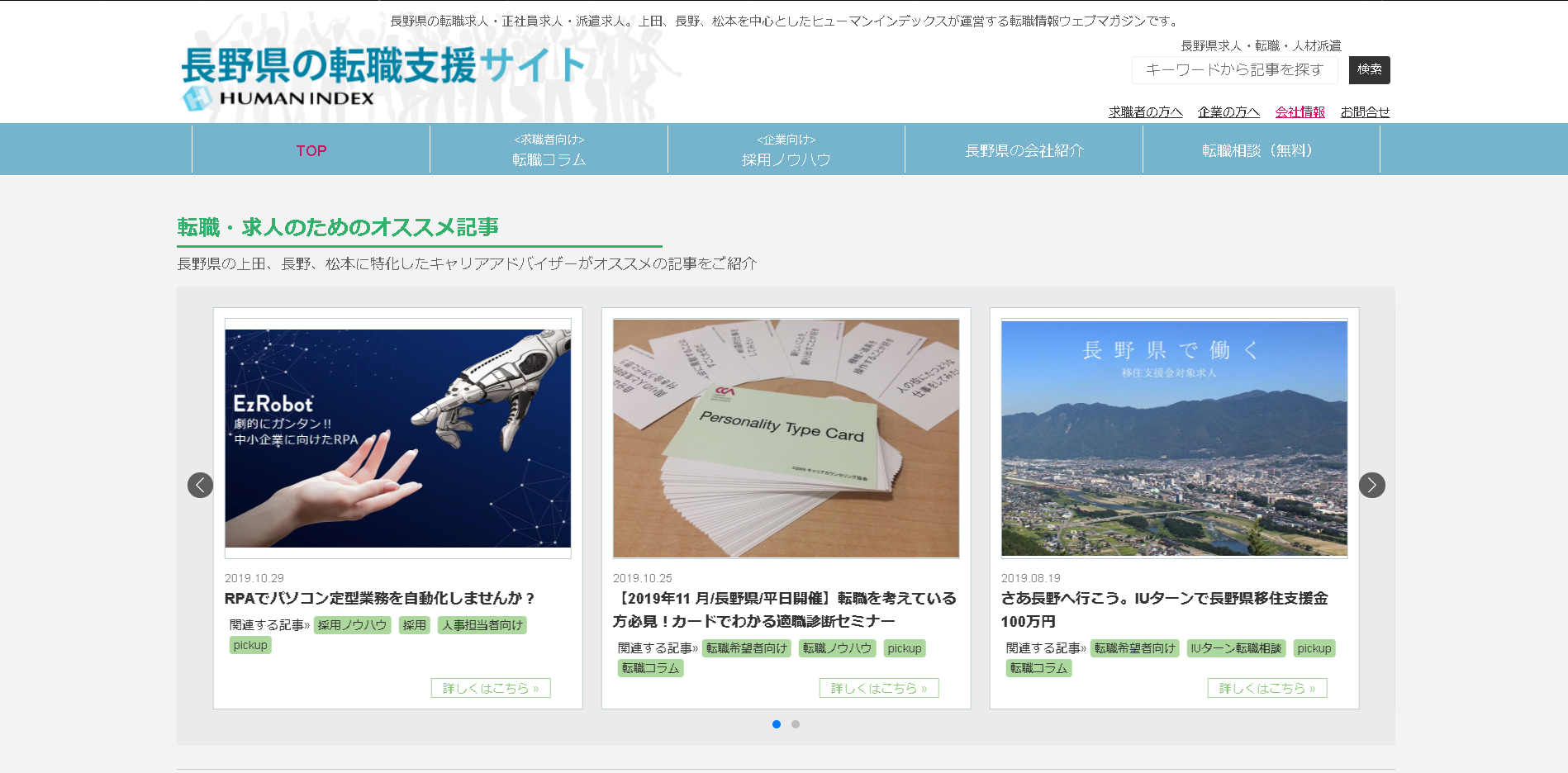Switch to second carousel pagination dot

click(x=796, y=724)
